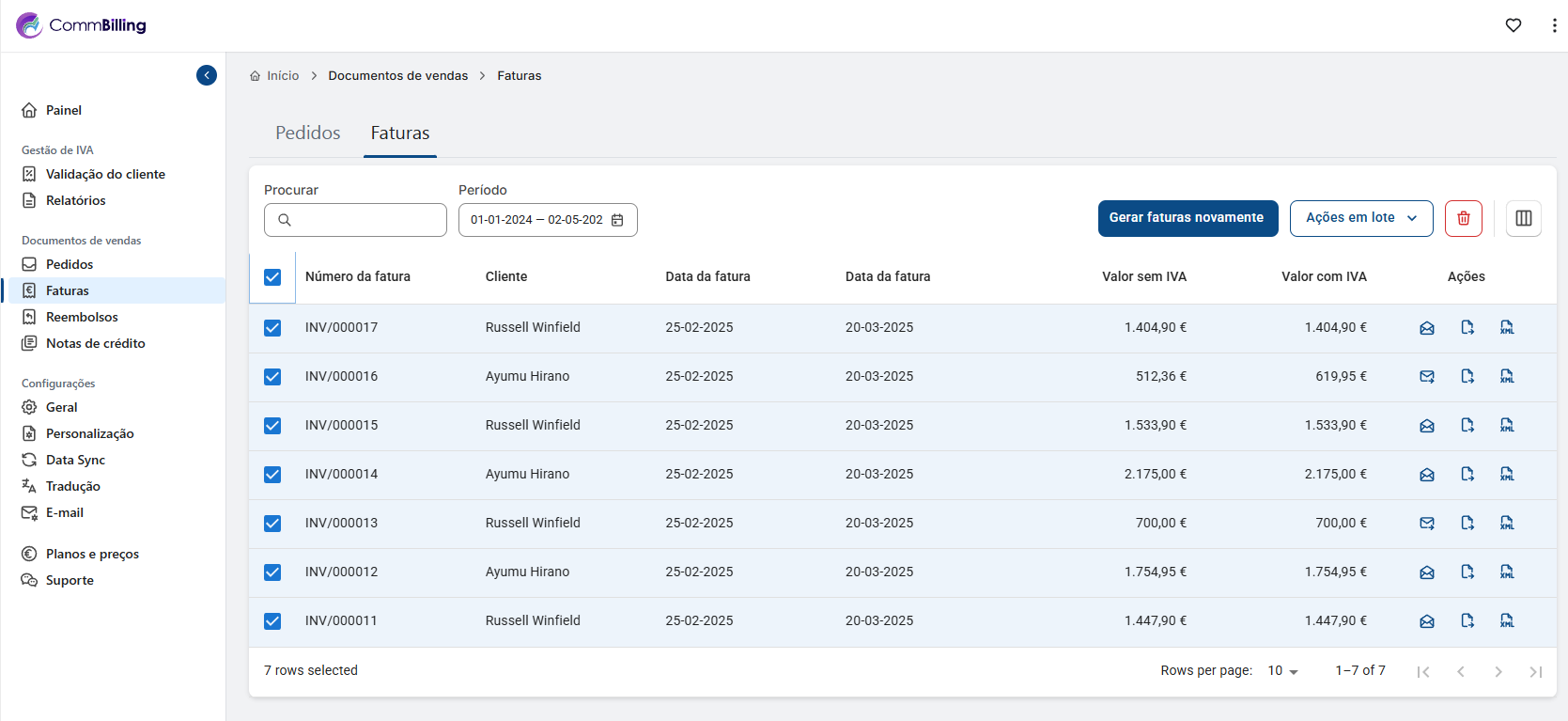This screenshot has height=721, width=1568.
Task: Switch to the Pedidos tab
Action: 307,133
